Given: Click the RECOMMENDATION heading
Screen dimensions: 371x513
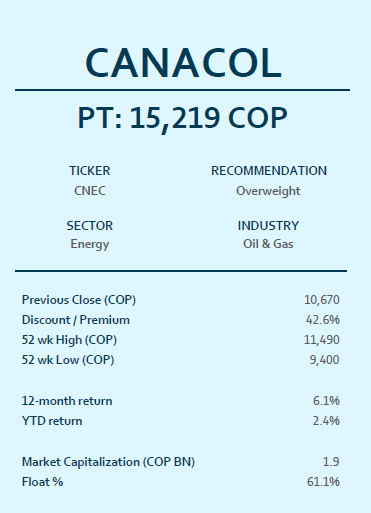Looking at the screenshot, I should click(x=269, y=171).
